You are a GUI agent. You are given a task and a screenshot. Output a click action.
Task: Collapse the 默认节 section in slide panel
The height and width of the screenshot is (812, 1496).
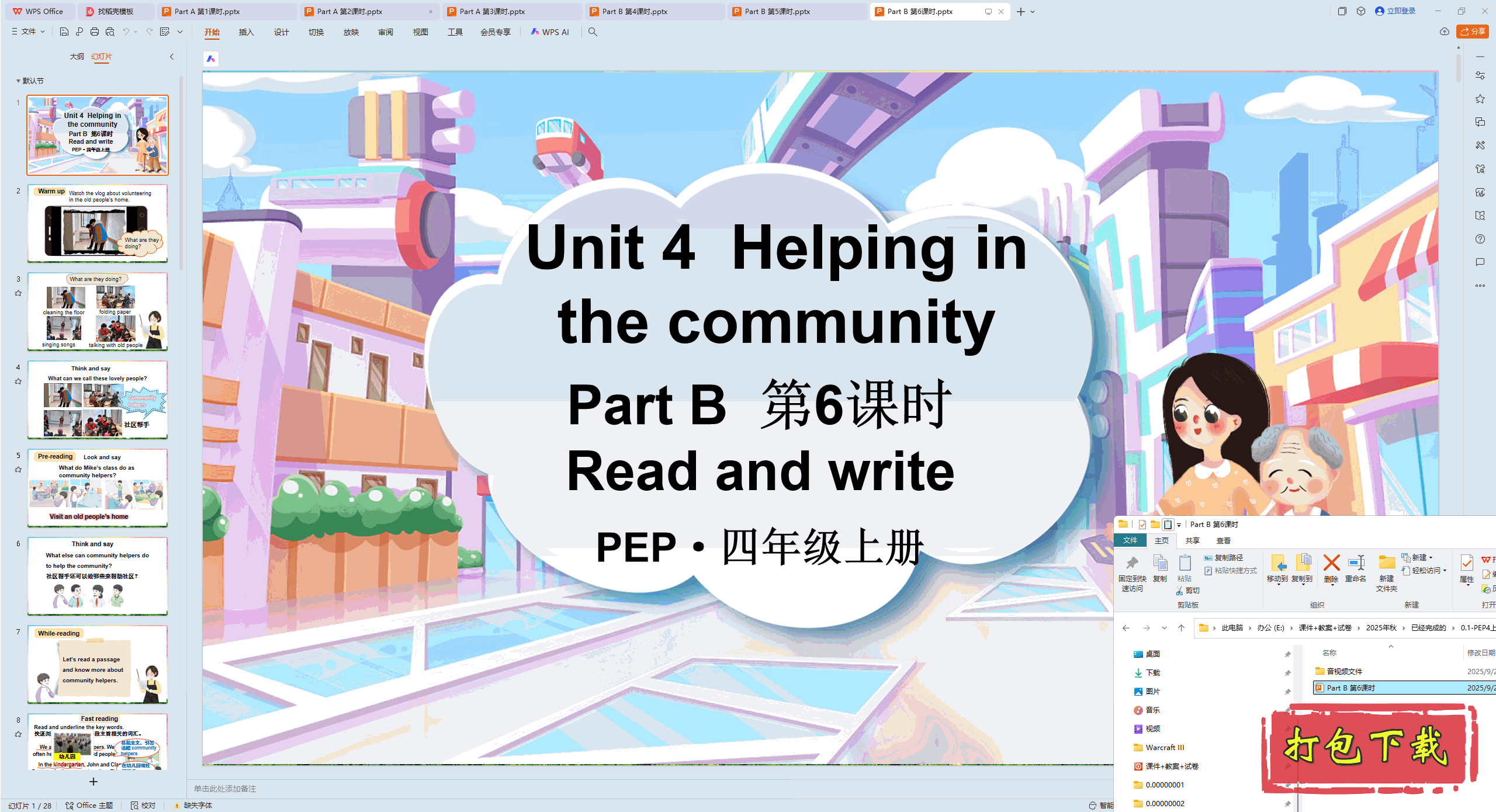point(18,81)
